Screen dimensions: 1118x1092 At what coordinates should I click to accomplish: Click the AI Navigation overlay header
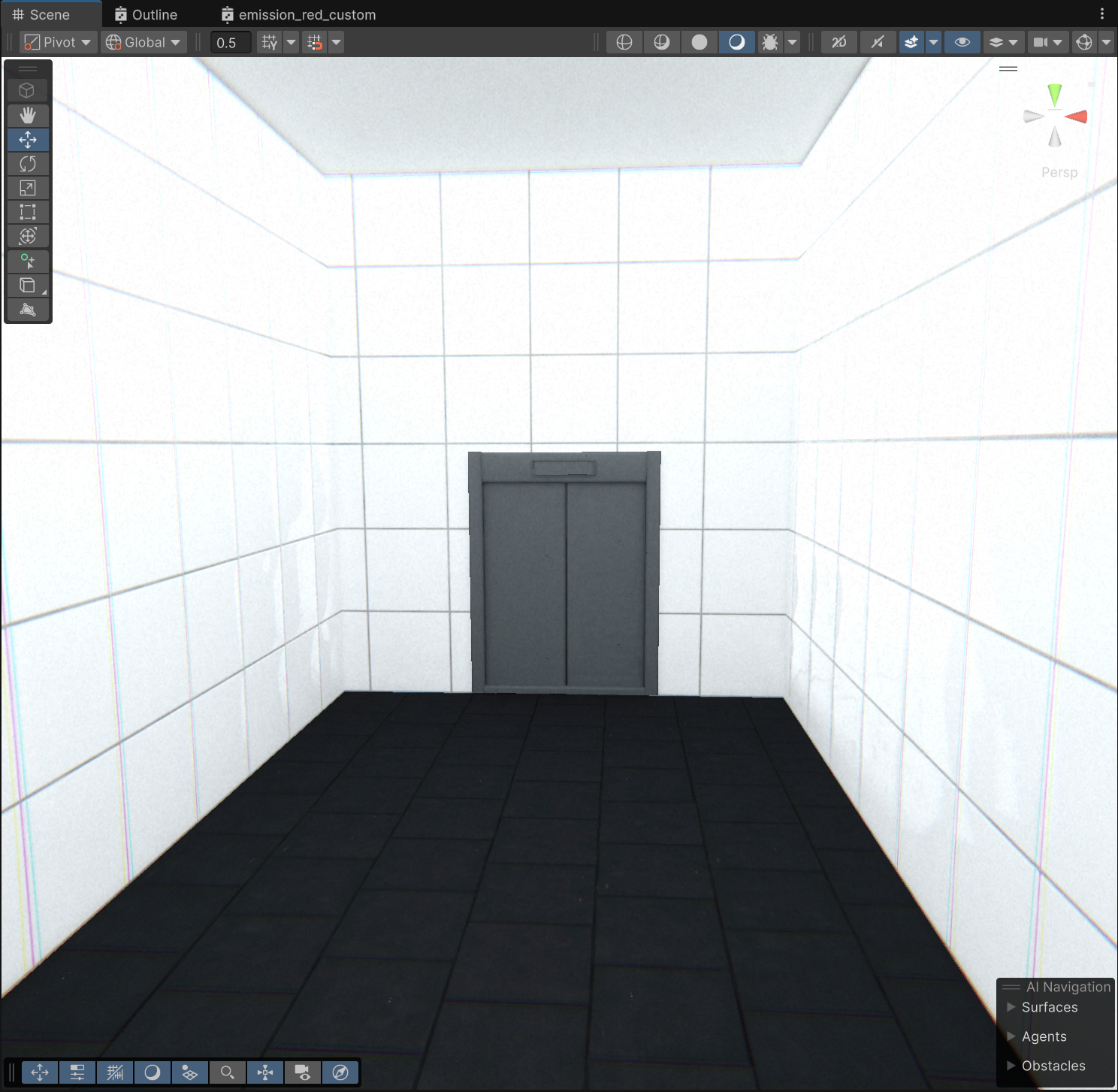click(1056, 987)
